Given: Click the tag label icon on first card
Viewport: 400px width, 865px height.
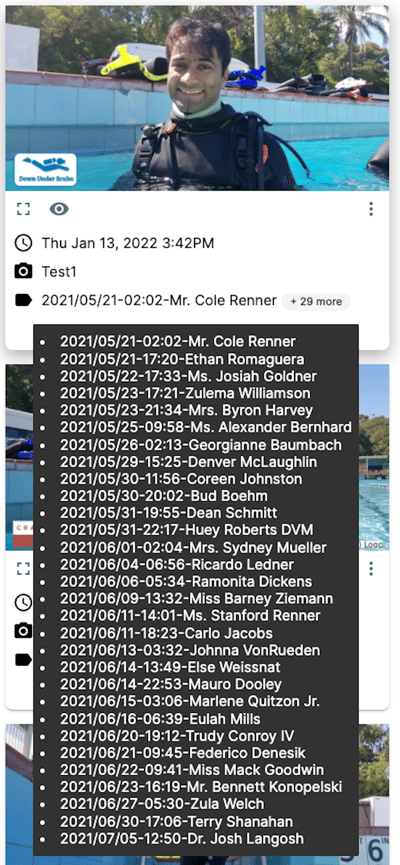Looking at the screenshot, I should coord(23,300).
